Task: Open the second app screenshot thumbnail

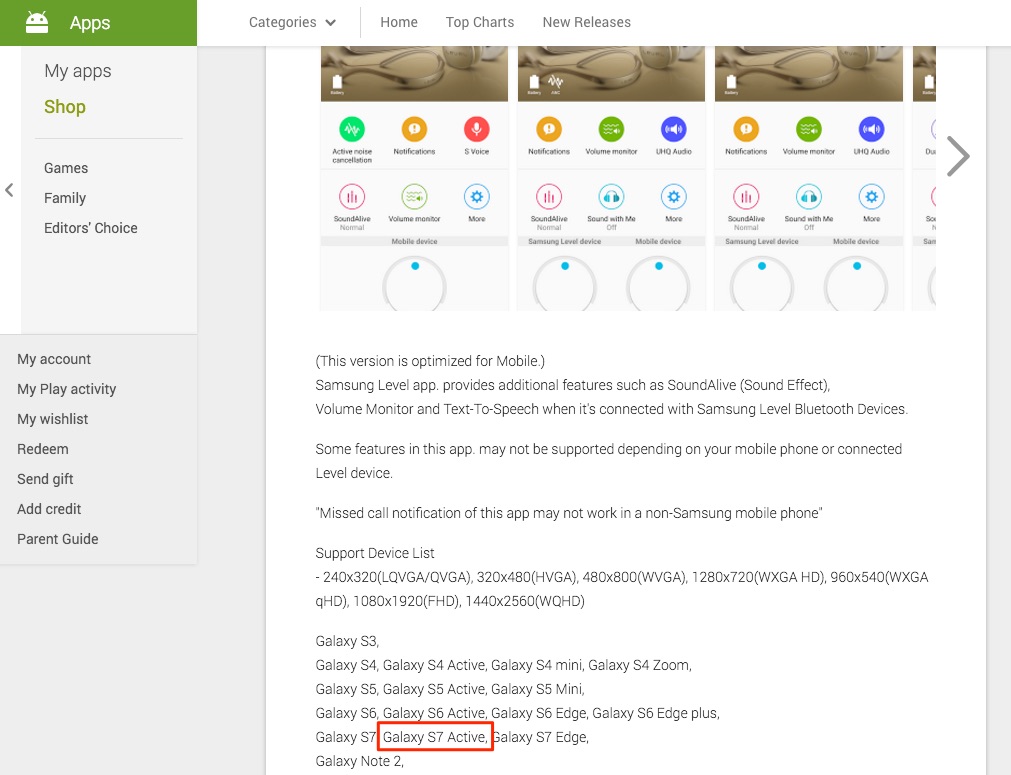Action: coord(611,178)
